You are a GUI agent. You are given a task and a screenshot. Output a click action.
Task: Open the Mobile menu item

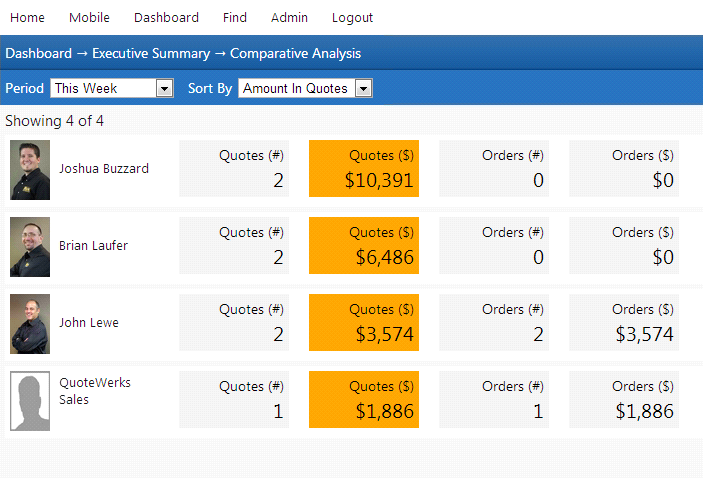point(89,18)
